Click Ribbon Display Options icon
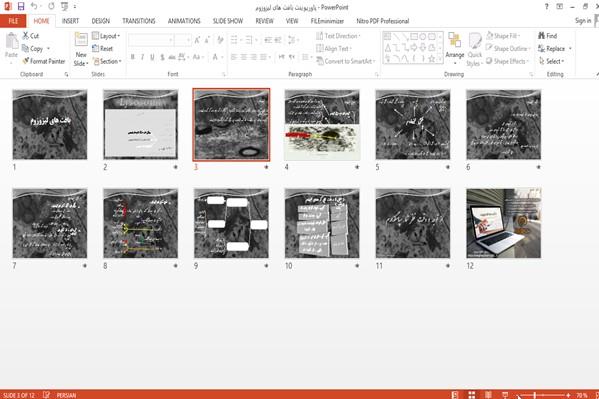This screenshot has height=399, width=599. pyautogui.click(x=559, y=6)
